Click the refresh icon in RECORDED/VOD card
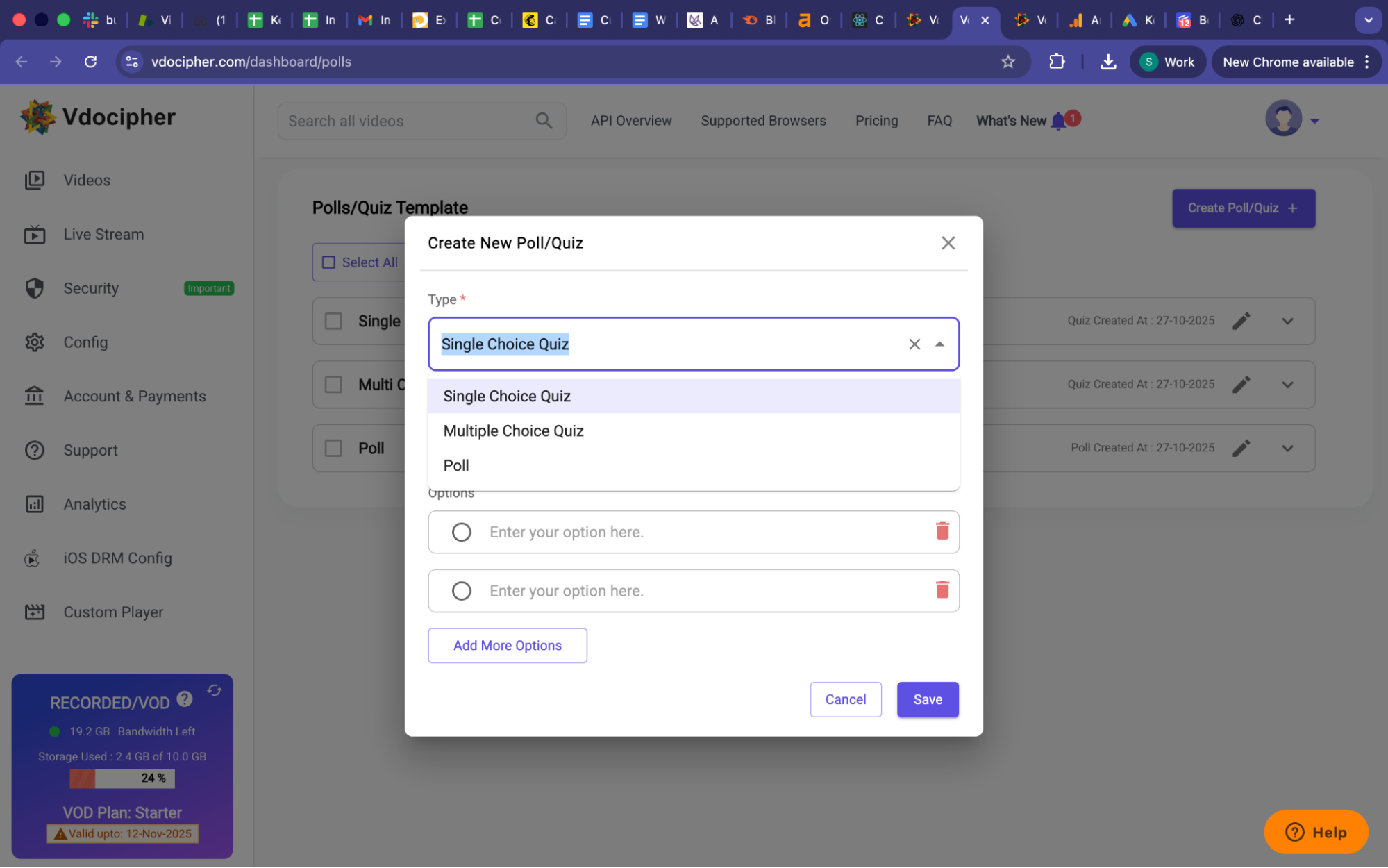1388x868 pixels. coord(214,690)
